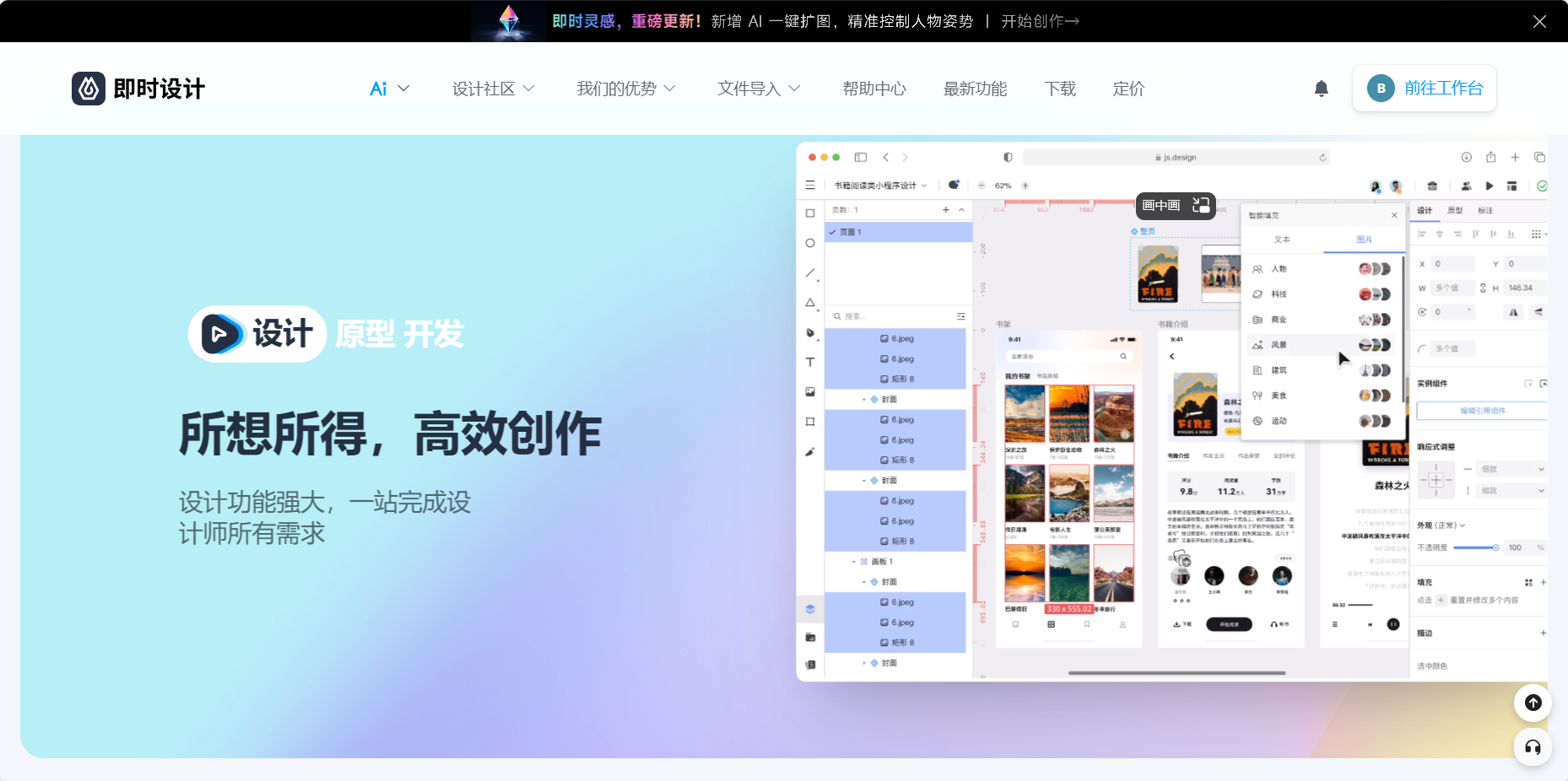Open the 下载 navigation item
The height and width of the screenshot is (781, 1568).
coord(1060,89)
